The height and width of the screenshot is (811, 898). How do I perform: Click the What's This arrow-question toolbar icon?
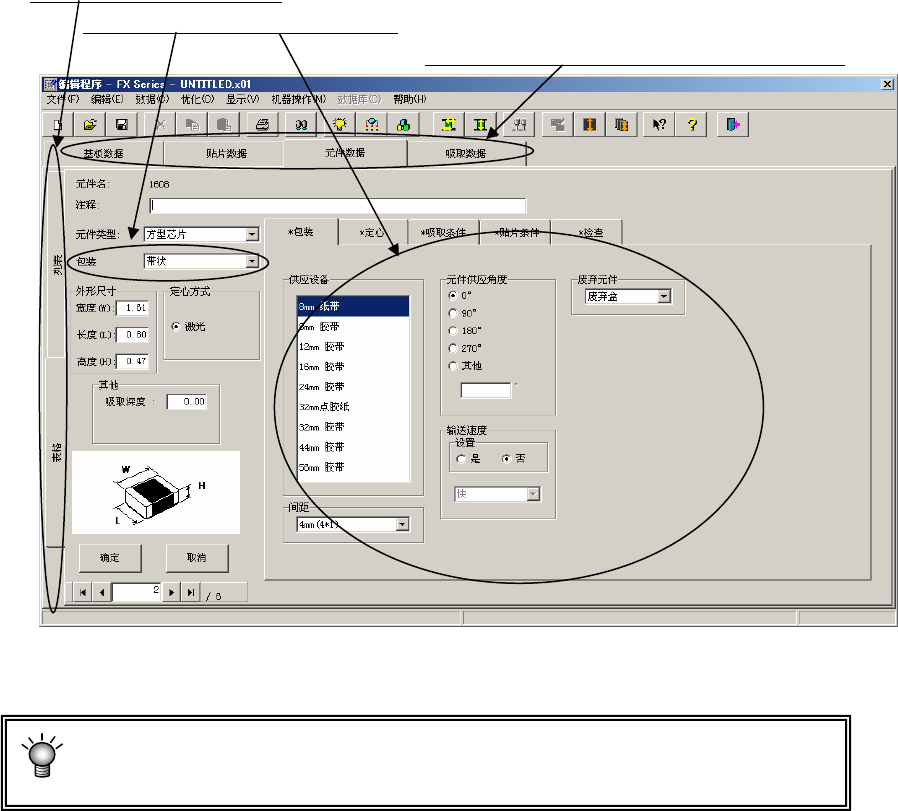[659, 124]
